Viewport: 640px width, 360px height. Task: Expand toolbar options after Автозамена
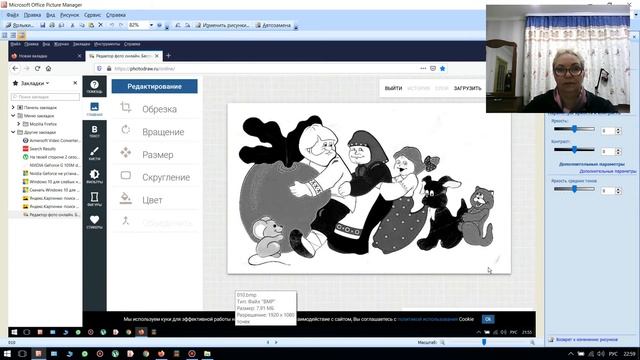[x=296, y=26]
